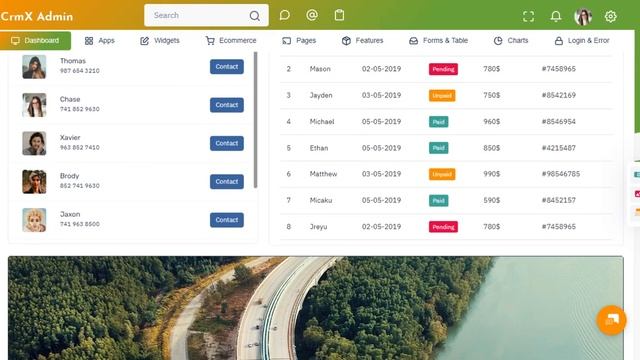The image size is (640, 360).
Task: Open the @ mentions icon
Action: click(x=312, y=15)
